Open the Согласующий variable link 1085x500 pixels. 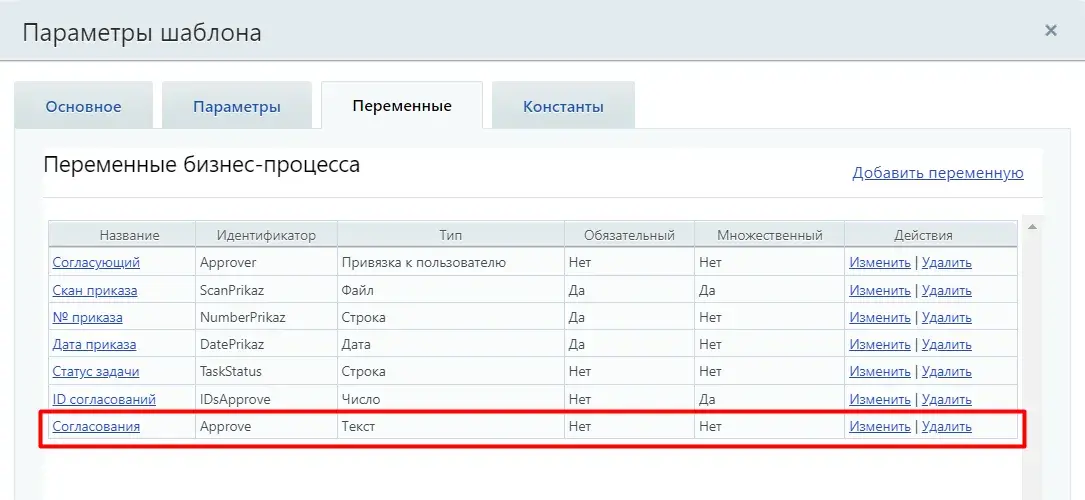(96, 263)
